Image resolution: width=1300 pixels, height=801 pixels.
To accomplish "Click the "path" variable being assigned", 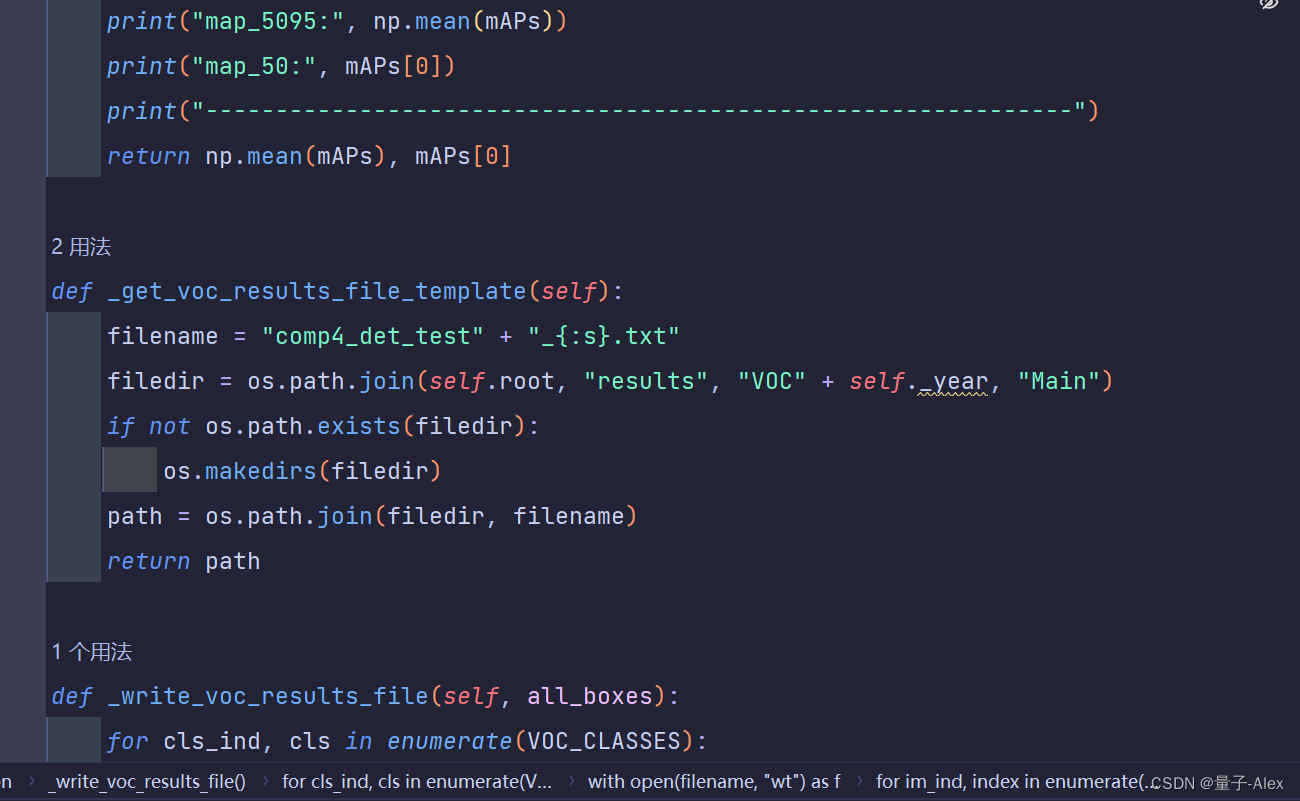I will (x=135, y=516).
